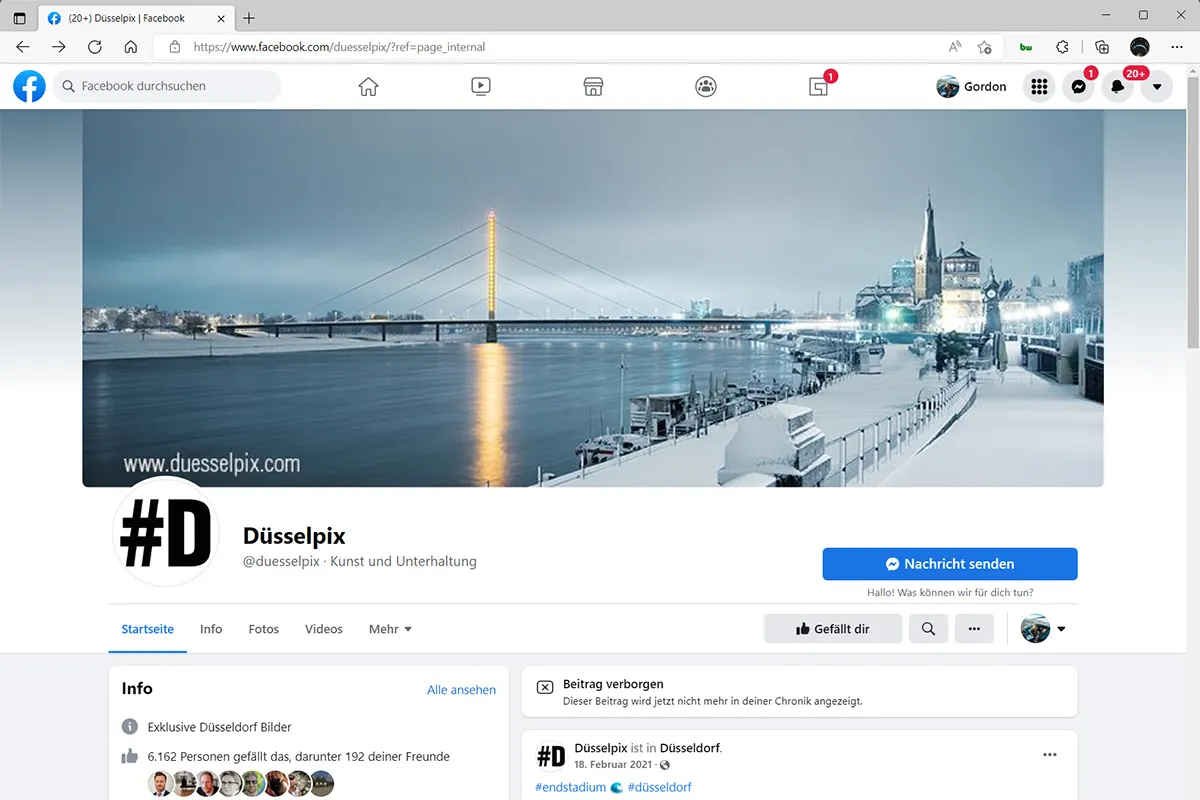Image resolution: width=1200 pixels, height=800 pixels.
Task: Switch to the Startseite tab
Action: click(148, 629)
